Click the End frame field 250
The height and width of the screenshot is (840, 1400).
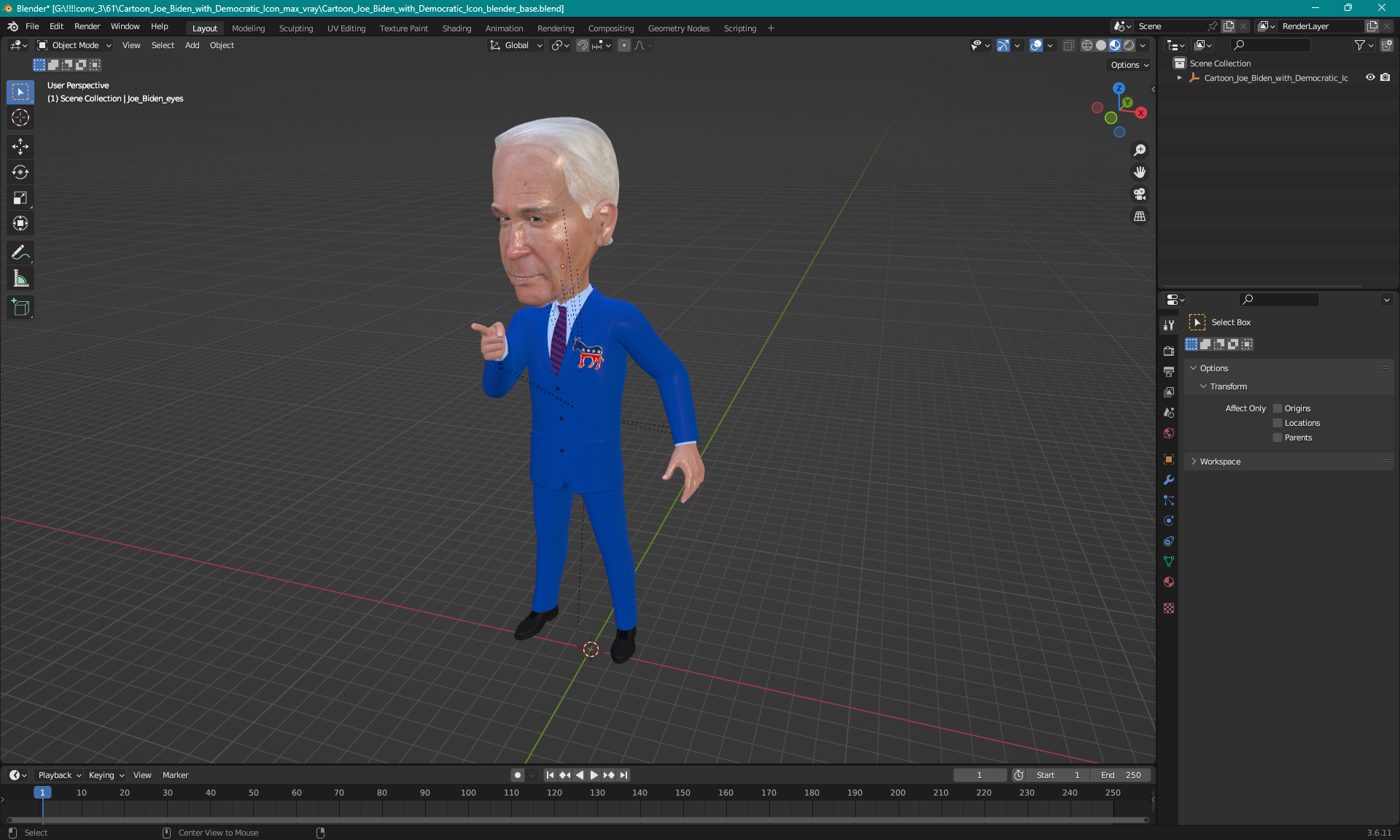1121,775
